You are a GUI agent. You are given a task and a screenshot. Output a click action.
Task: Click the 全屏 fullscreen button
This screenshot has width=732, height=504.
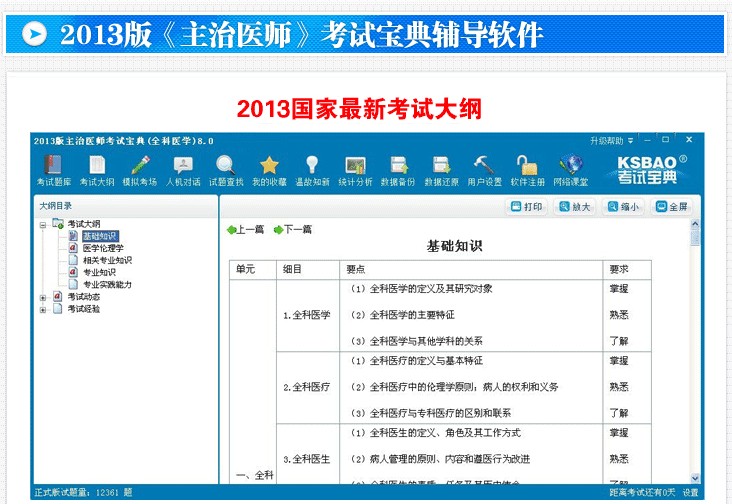[672, 207]
